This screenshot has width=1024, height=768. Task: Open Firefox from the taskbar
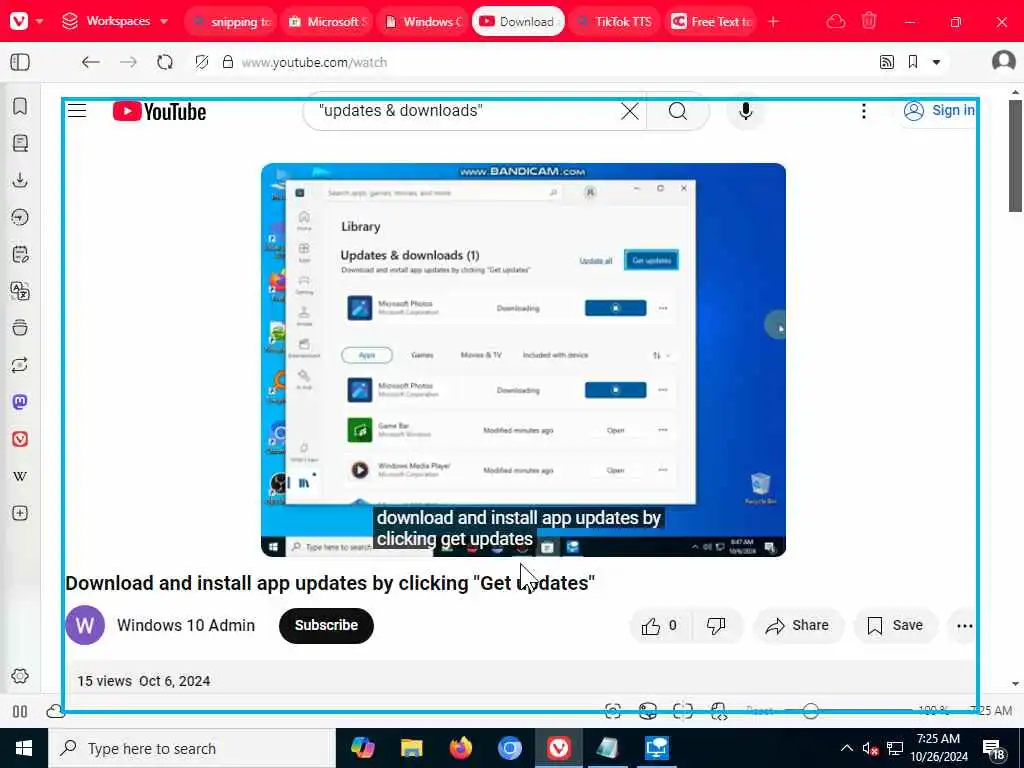coord(460,748)
